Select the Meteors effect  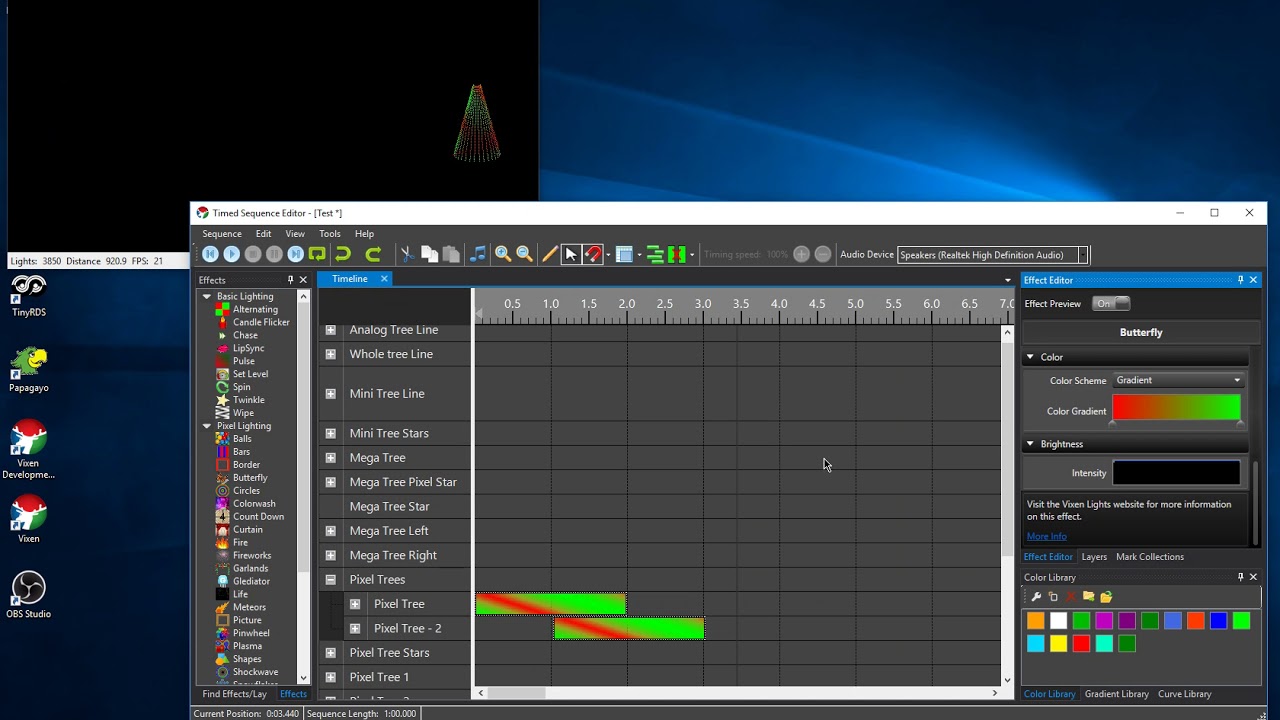pyautogui.click(x=249, y=607)
